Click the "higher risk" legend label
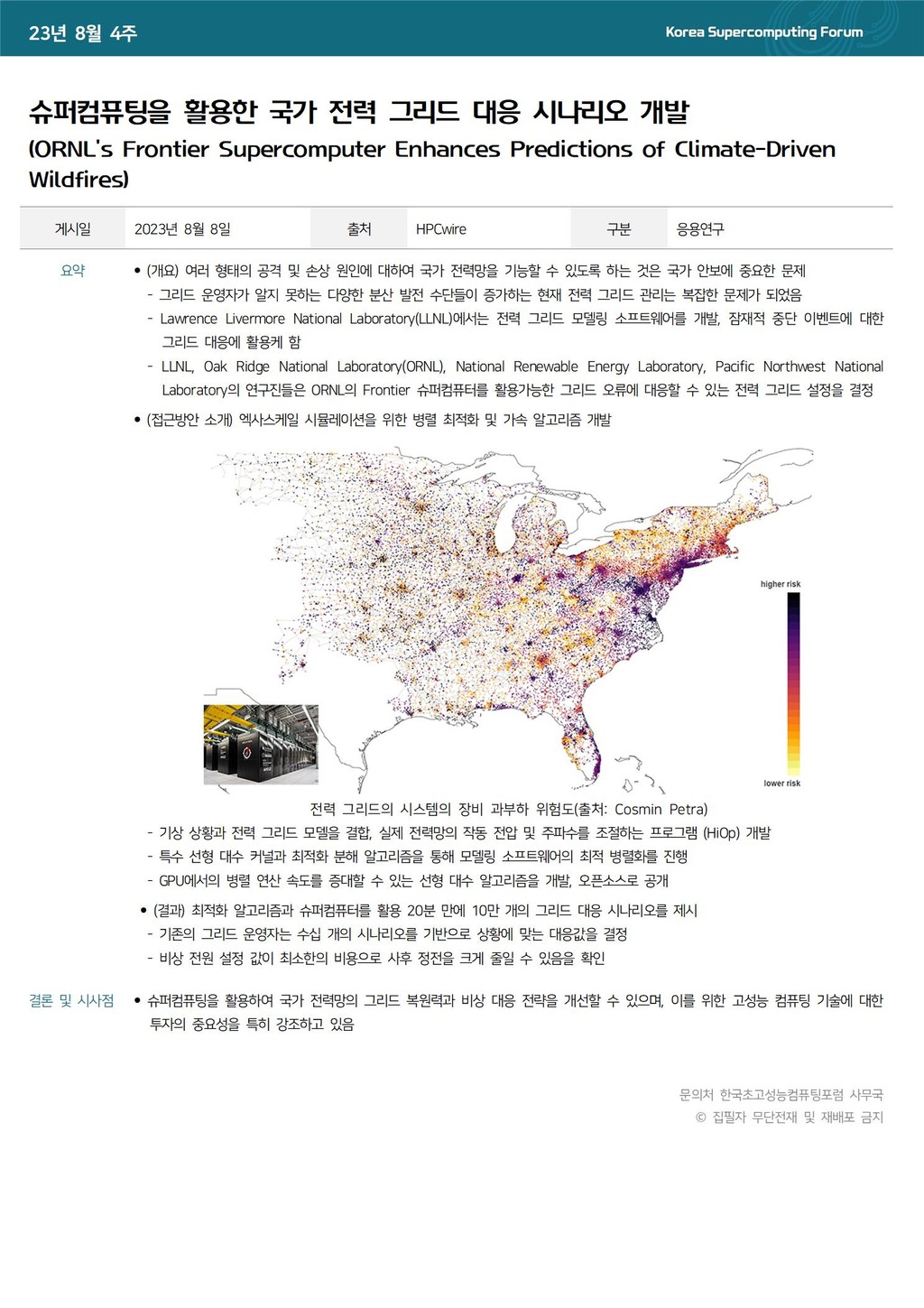 pos(780,584)
